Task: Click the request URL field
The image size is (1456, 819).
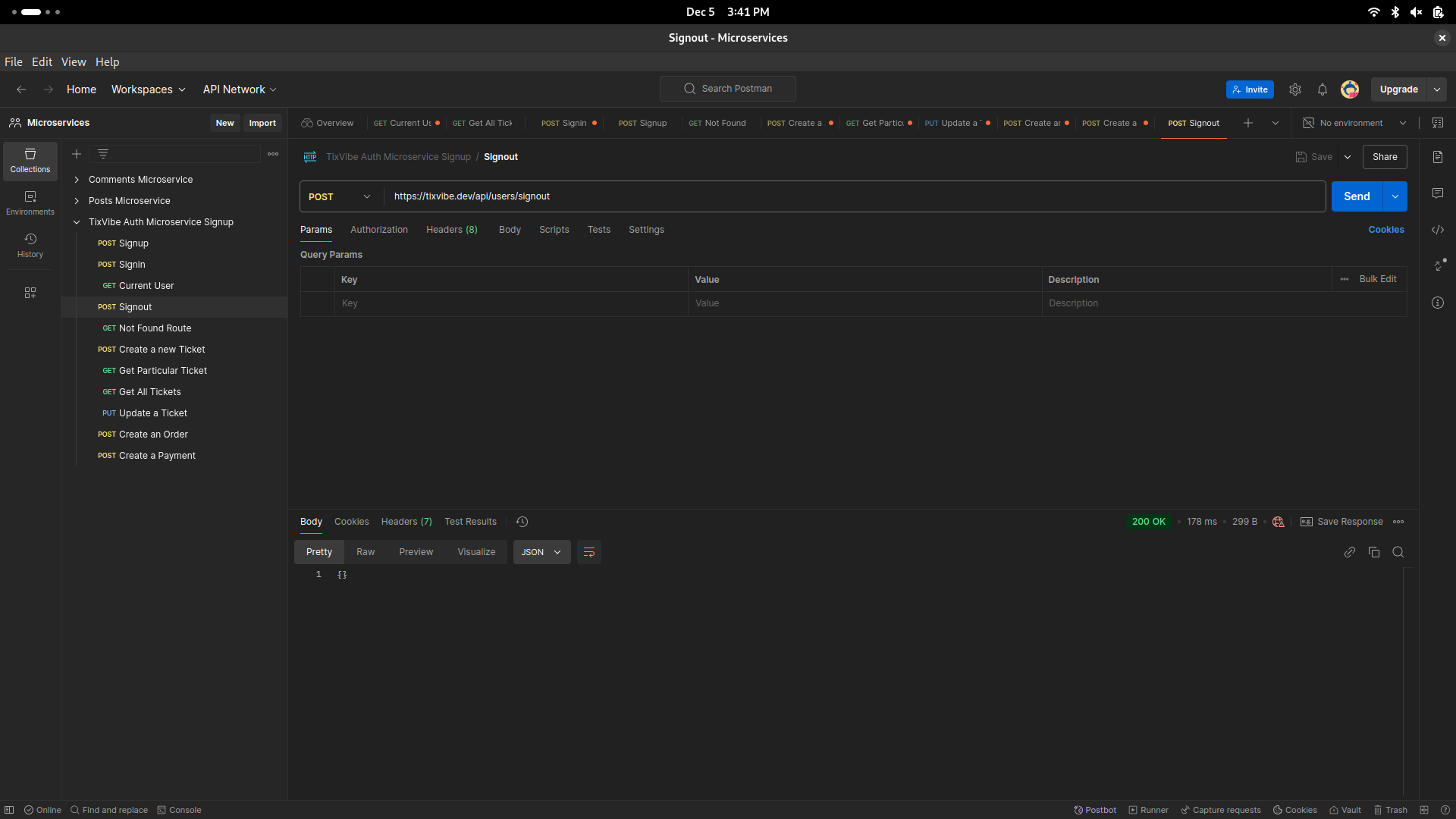Action: (855, 196)
